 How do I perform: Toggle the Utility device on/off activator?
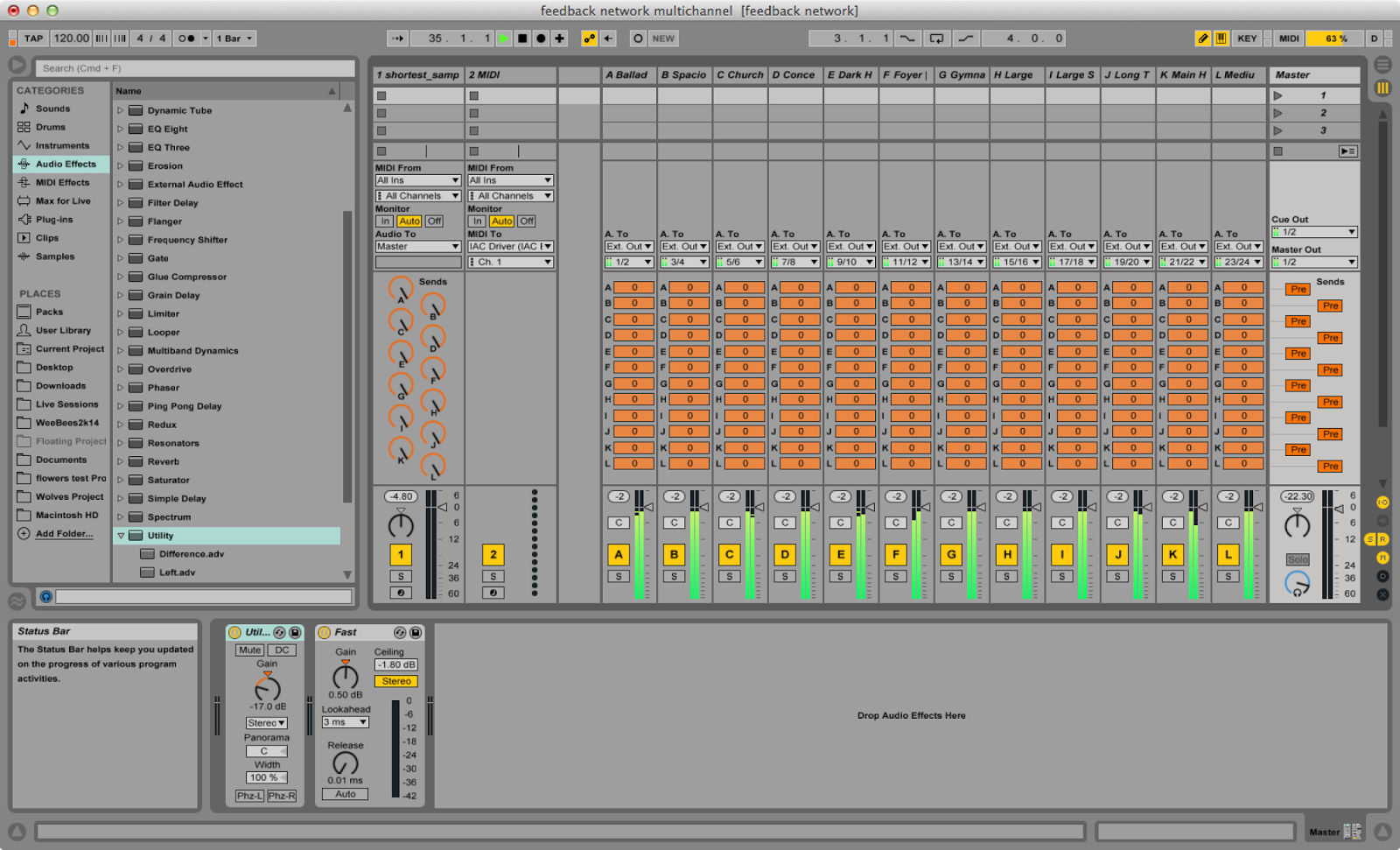234,632
